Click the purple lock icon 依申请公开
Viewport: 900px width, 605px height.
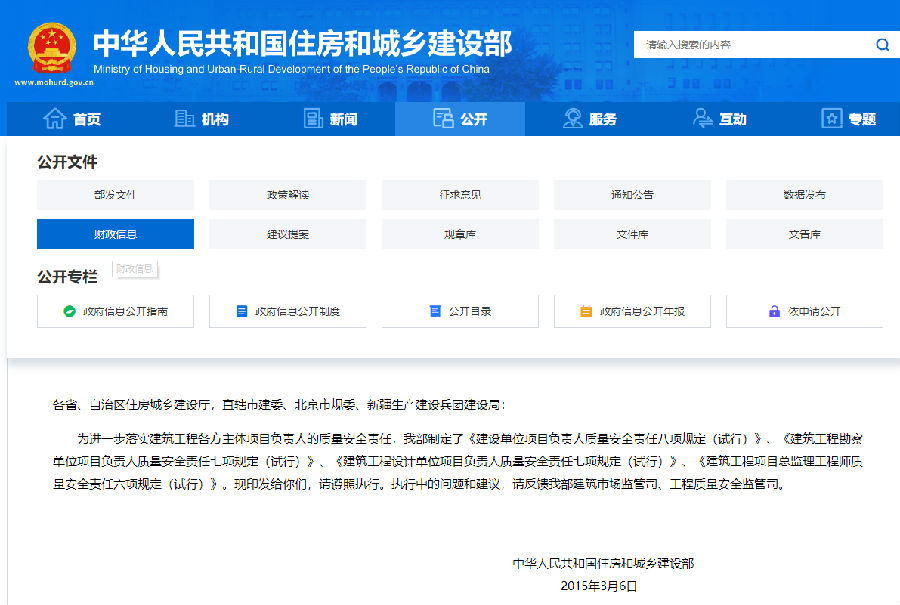coord(773,311)
